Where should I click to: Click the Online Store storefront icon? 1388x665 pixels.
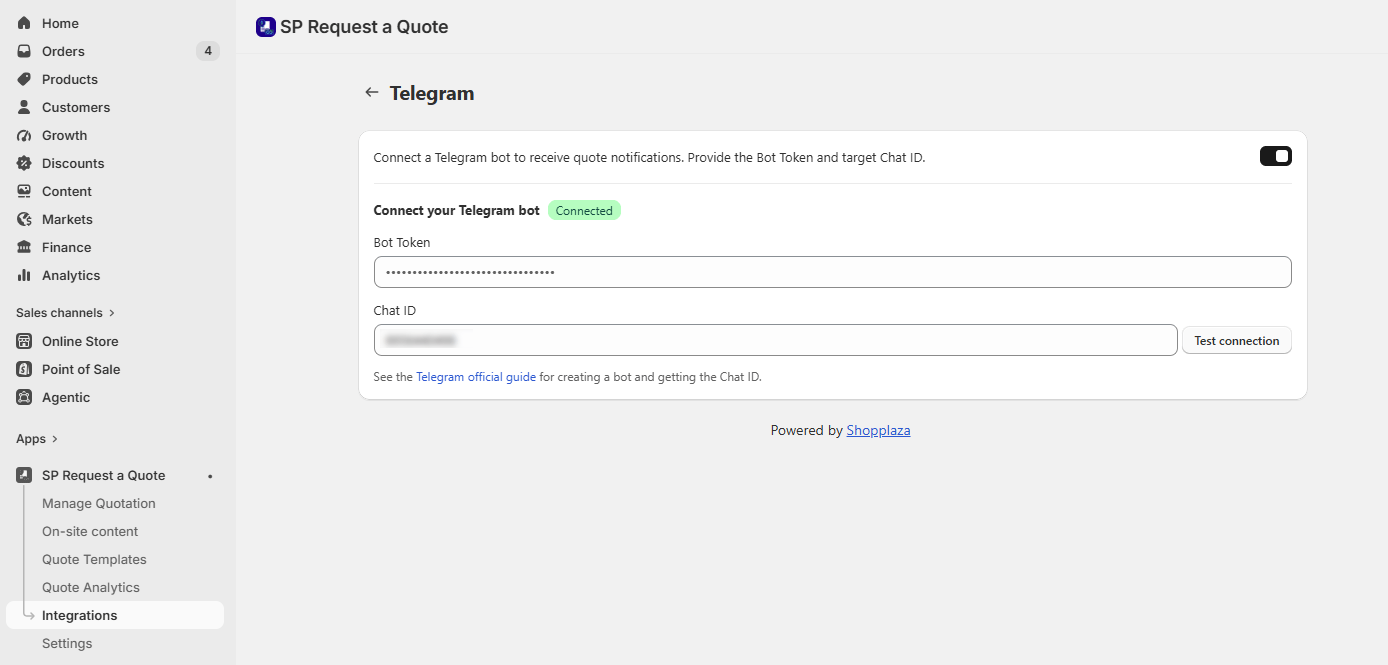24,341
